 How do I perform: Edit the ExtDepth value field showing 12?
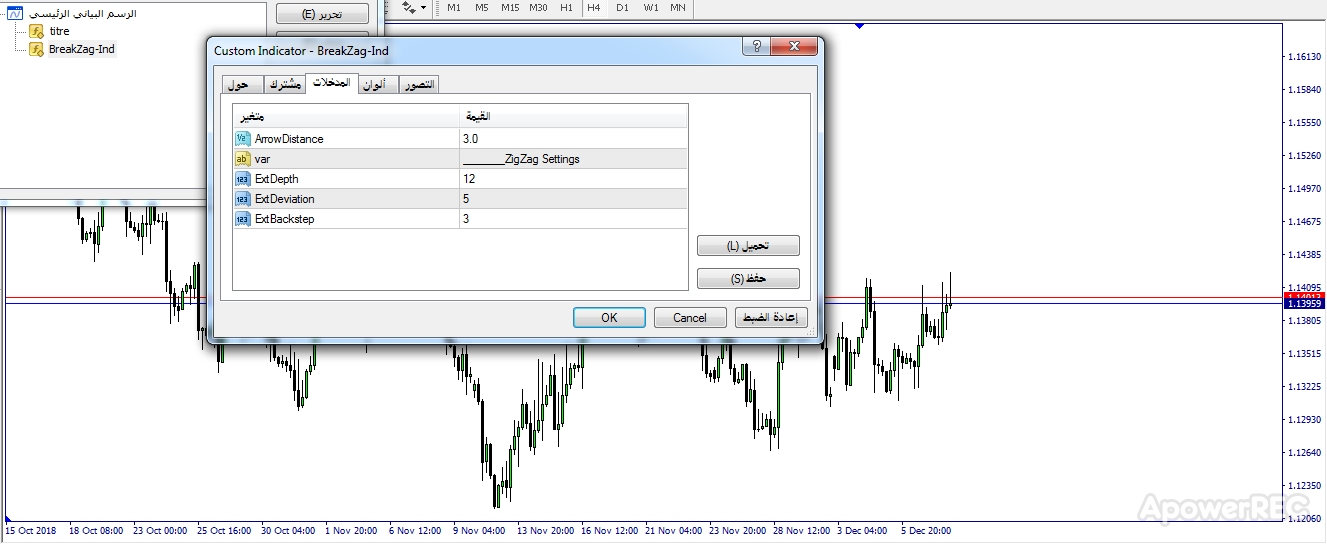click(573, 179)
